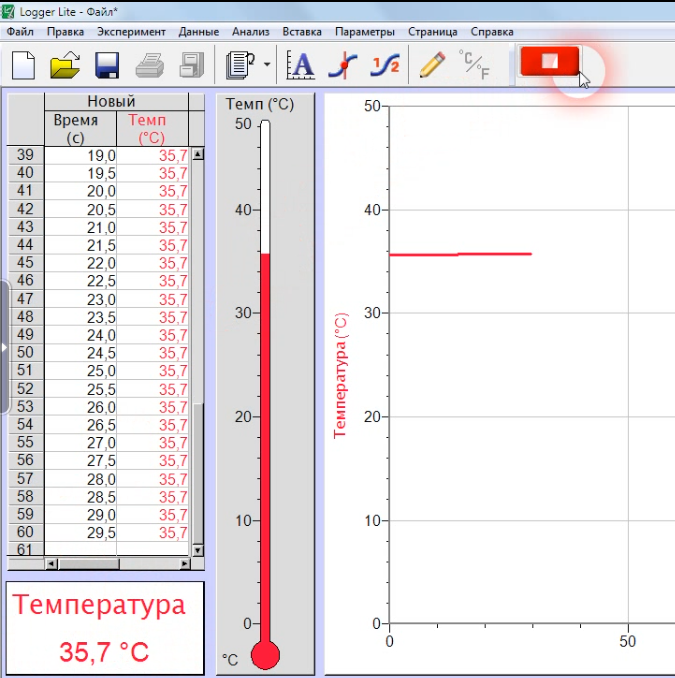
Task: Expand the collapsed side panel handle on left edge
Action: [x=4, y=347]
